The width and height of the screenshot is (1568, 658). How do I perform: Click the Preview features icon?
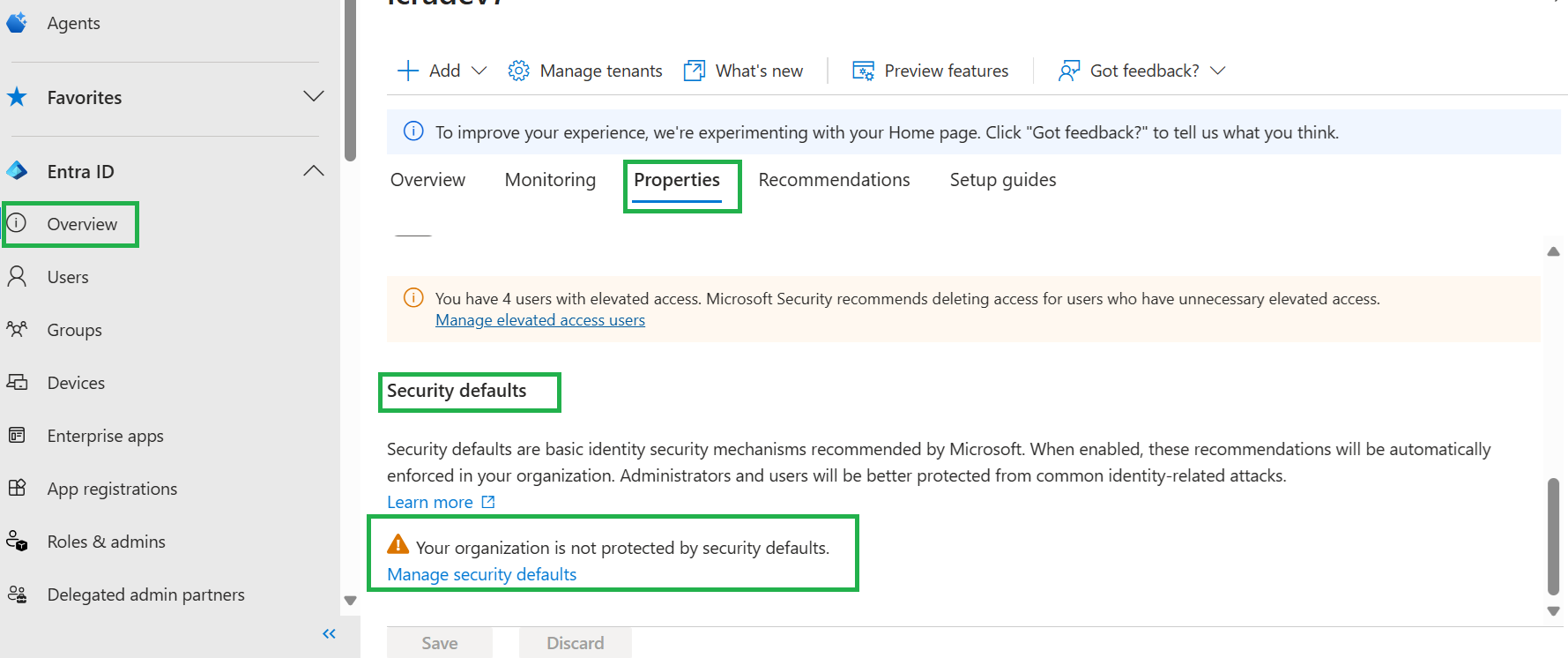(860, 70)
